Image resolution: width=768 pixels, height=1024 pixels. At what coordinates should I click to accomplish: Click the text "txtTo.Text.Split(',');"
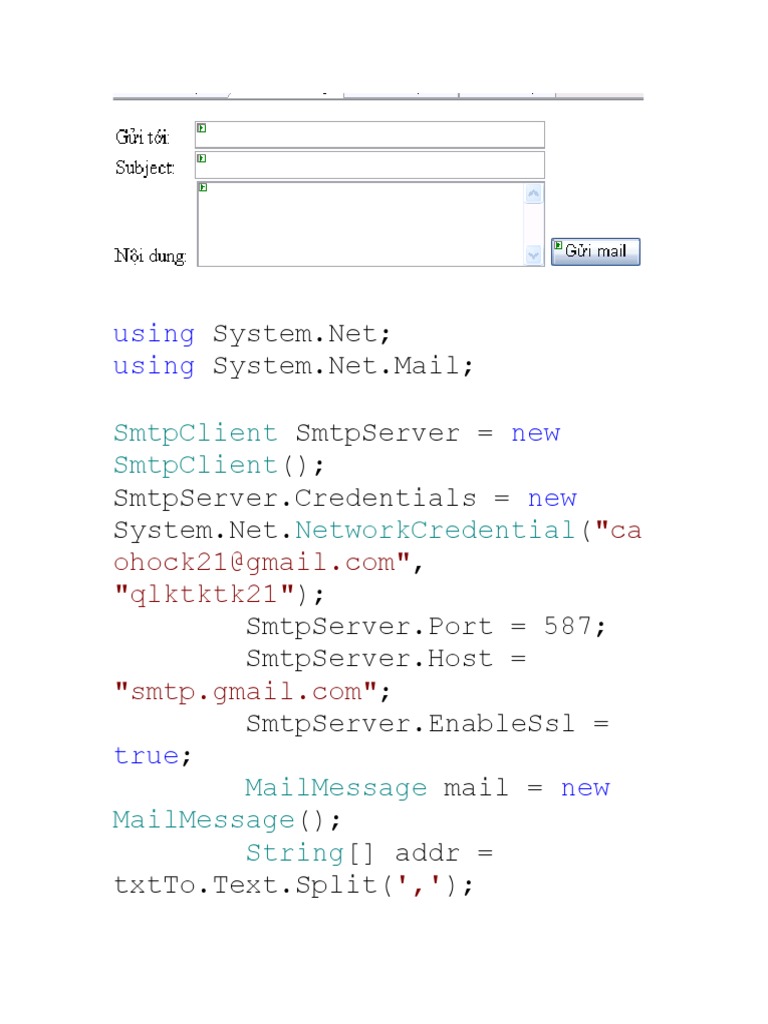tap(293, 885)
